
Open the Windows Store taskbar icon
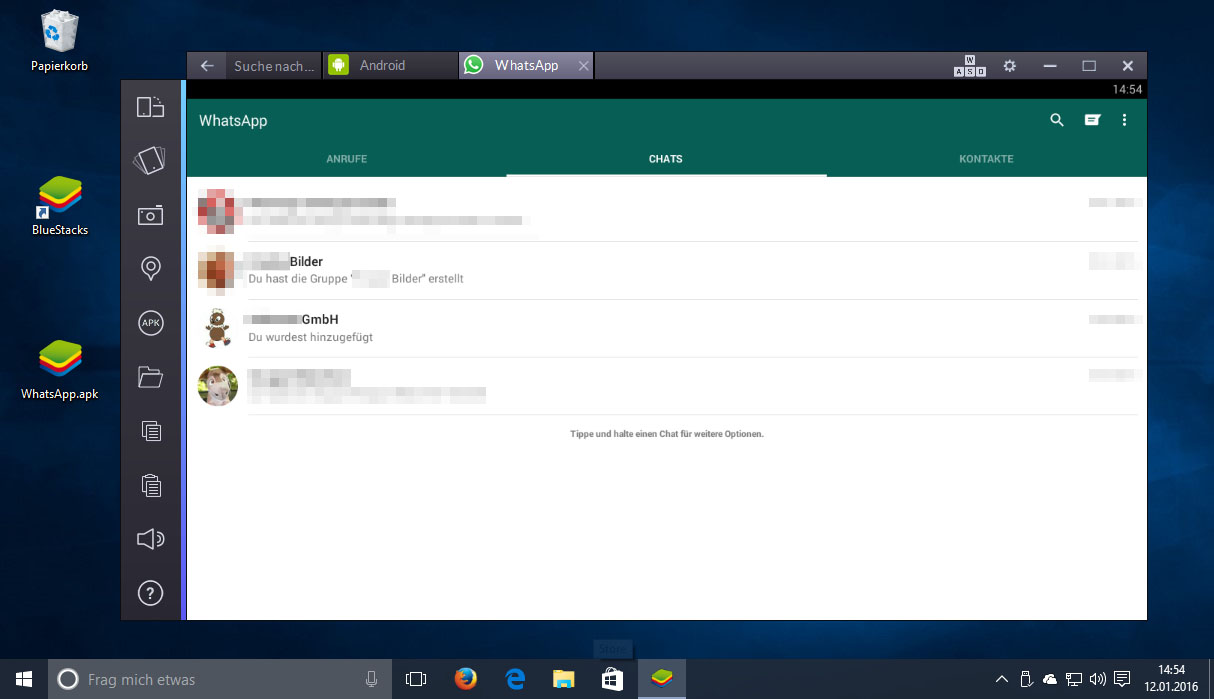tap(613, 679)
